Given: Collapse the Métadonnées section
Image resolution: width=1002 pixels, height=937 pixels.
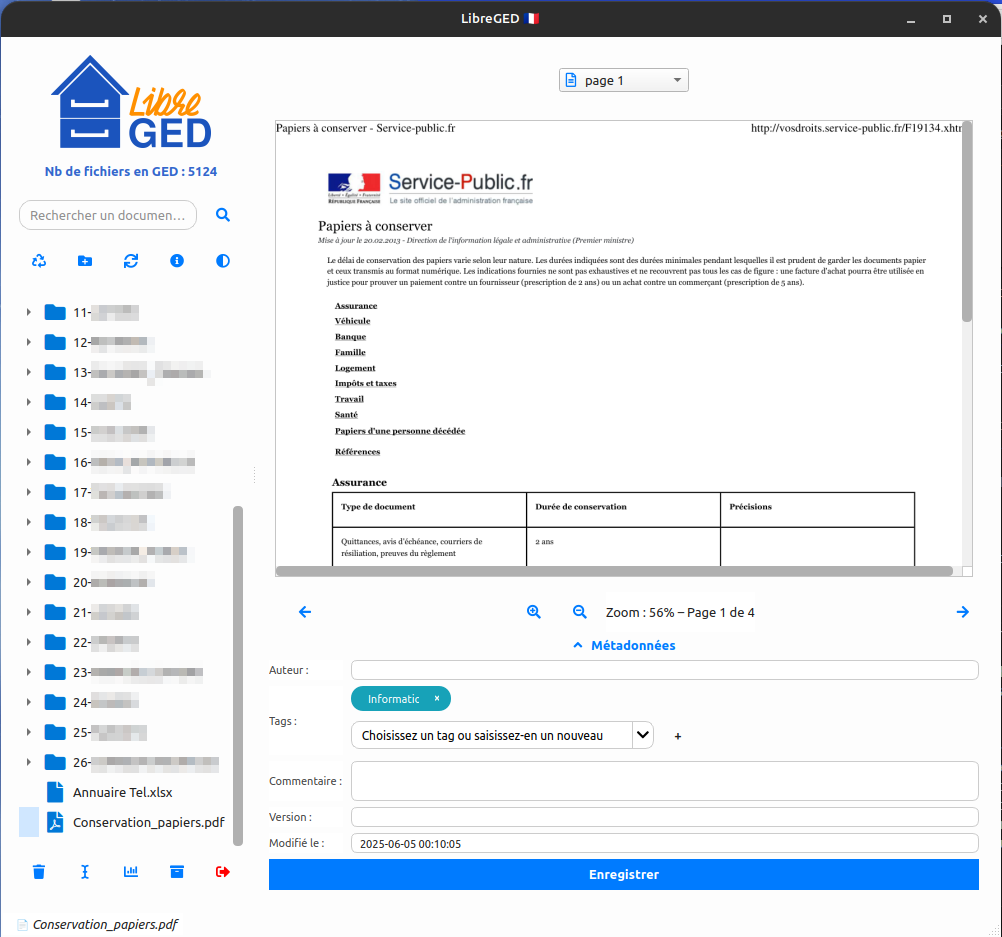Looking at the screenshot, I should (624, 646).
